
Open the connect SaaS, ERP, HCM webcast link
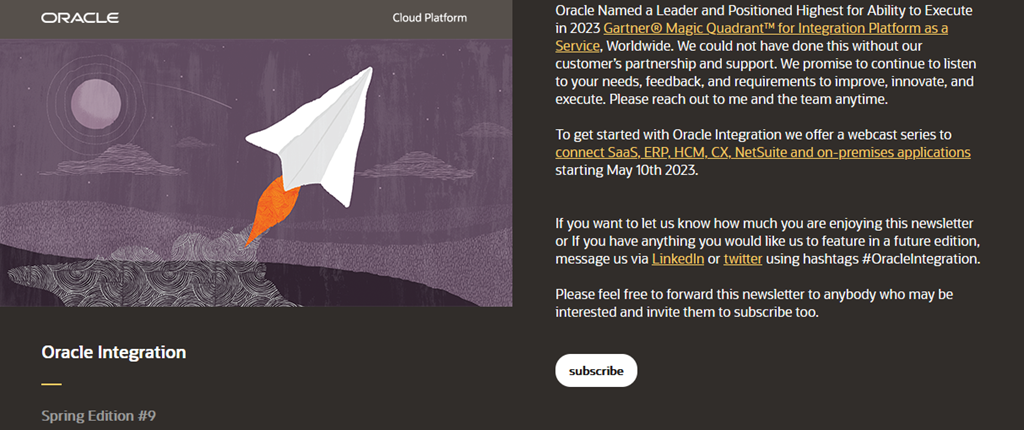pos(763,152)
